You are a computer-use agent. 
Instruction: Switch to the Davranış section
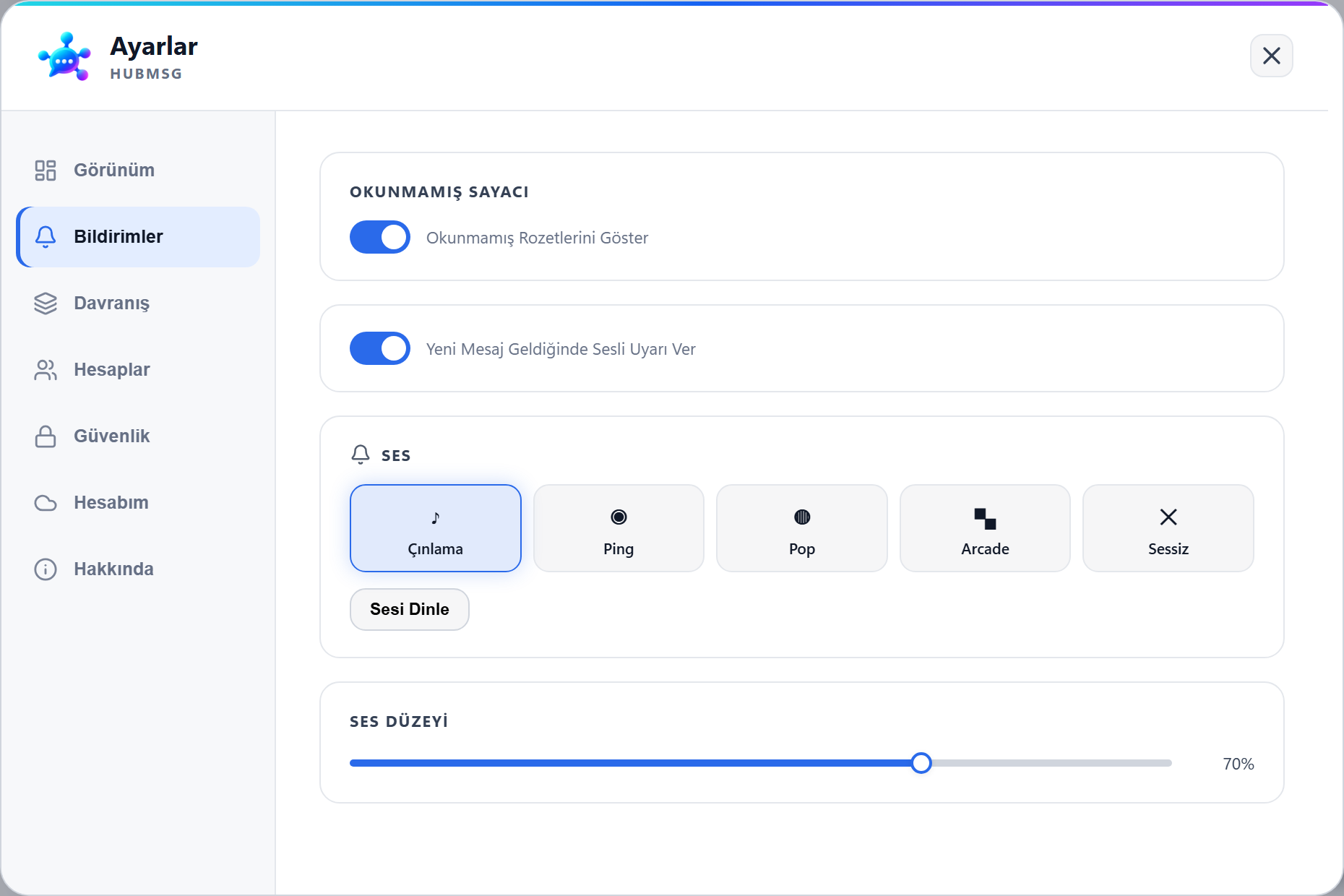pyautogui.click(x=138, y=303)
